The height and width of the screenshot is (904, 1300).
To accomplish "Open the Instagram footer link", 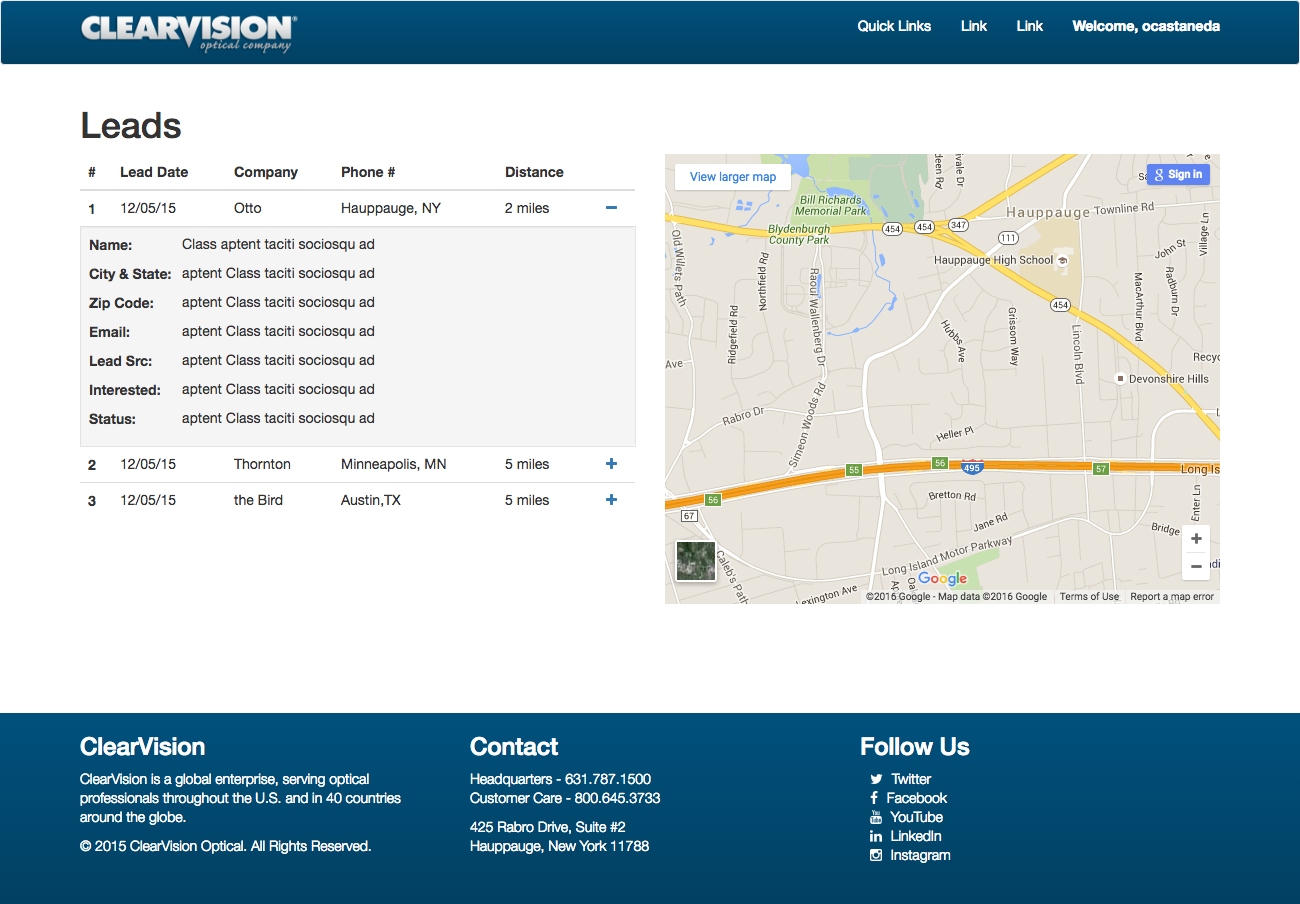I will [x=920, y=855].
